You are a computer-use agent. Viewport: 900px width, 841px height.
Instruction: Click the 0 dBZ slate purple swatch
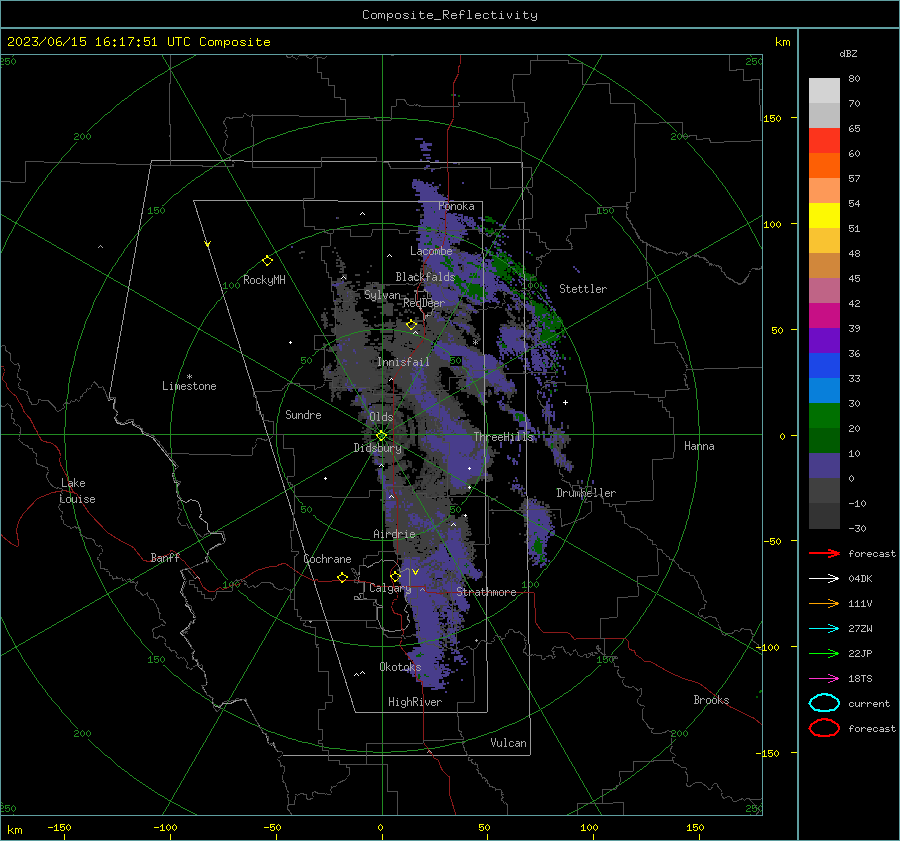point(824,466)
